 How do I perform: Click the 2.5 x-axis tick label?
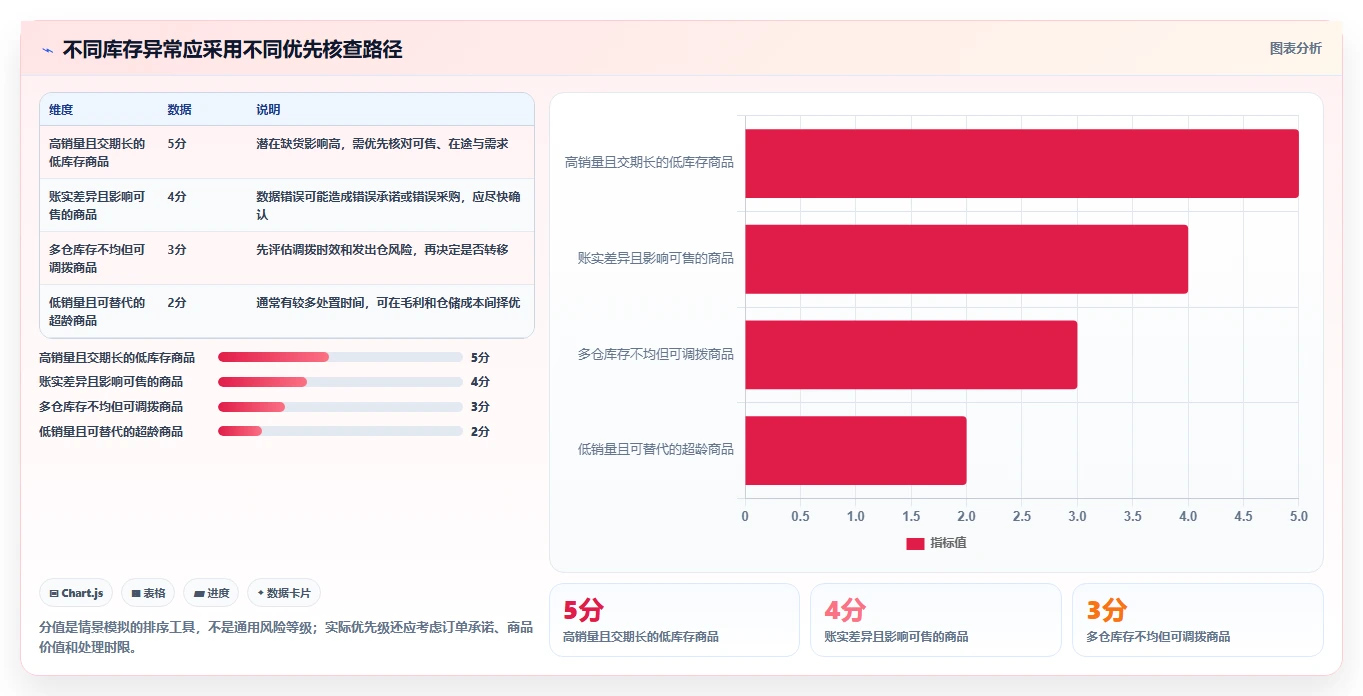[x=1021, y=517]
